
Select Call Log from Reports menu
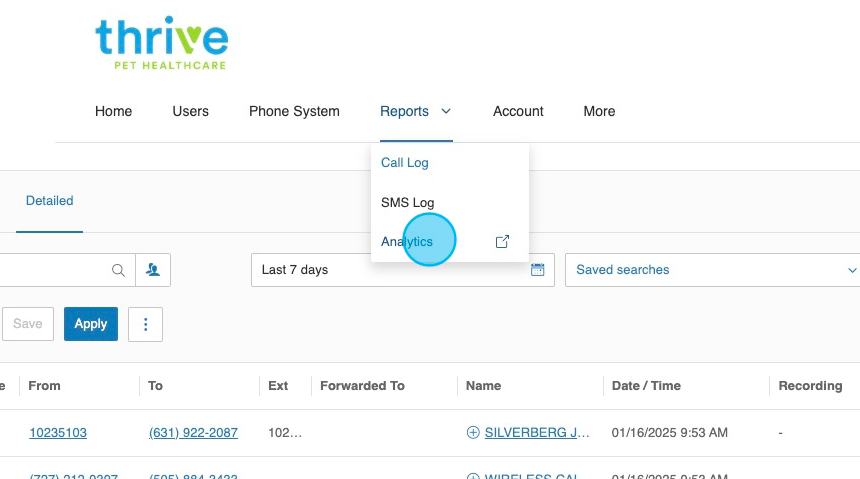point(405,163)
